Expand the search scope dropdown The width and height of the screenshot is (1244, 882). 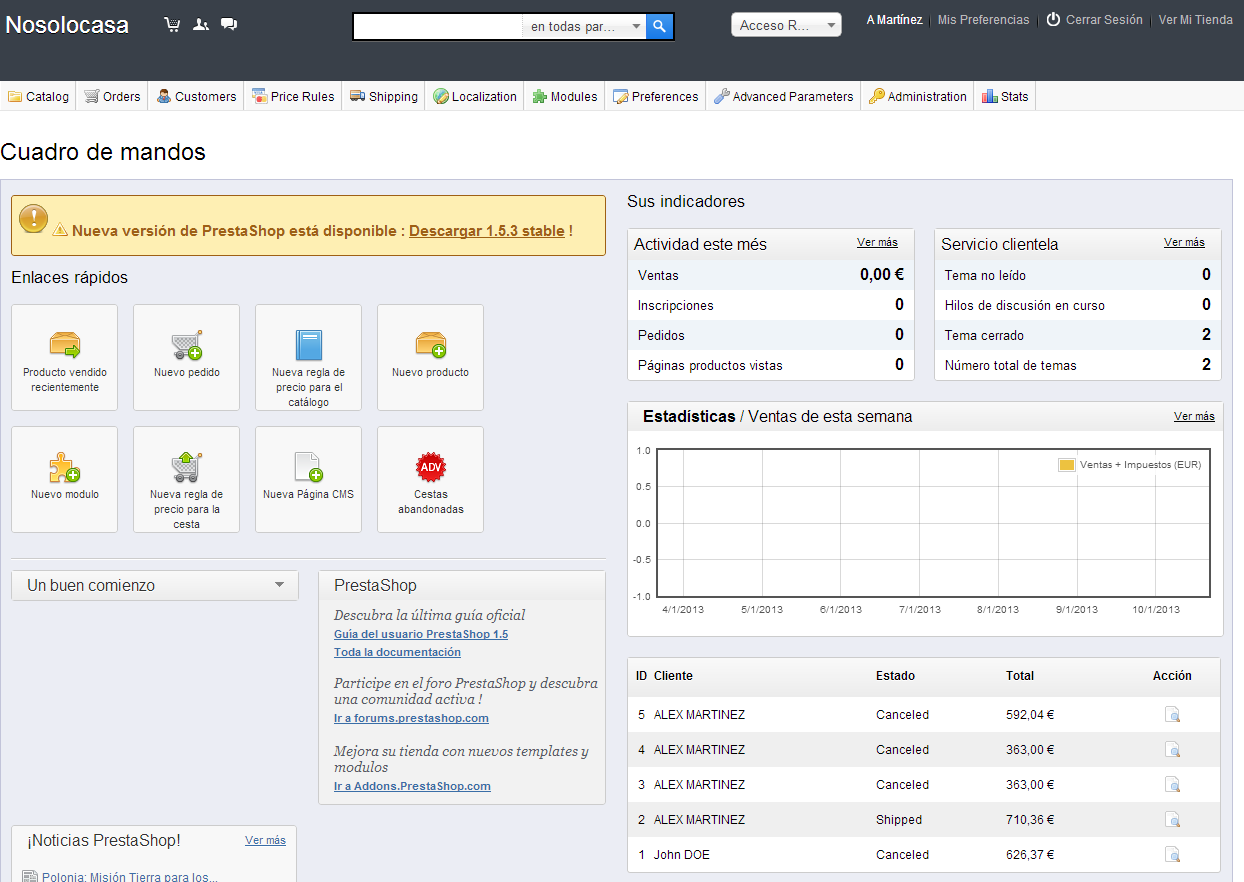tap(585, 27)
